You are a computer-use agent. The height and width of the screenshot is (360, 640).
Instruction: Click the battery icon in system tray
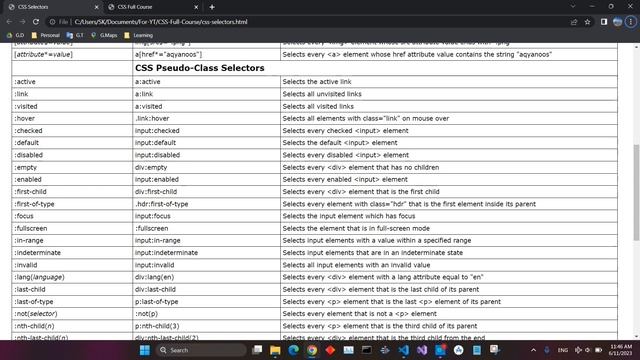(598, 350)
